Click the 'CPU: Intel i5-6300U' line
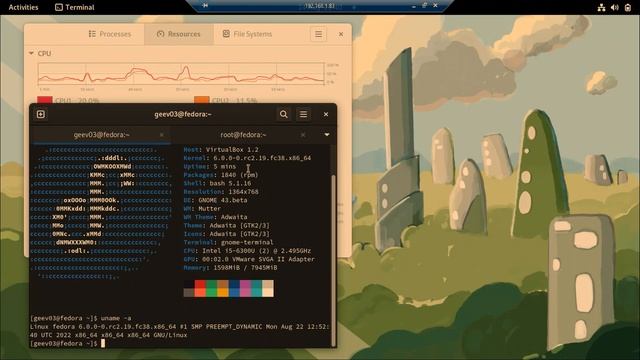Viewport: 640px width, 360px height. click(x=247, y=251)
